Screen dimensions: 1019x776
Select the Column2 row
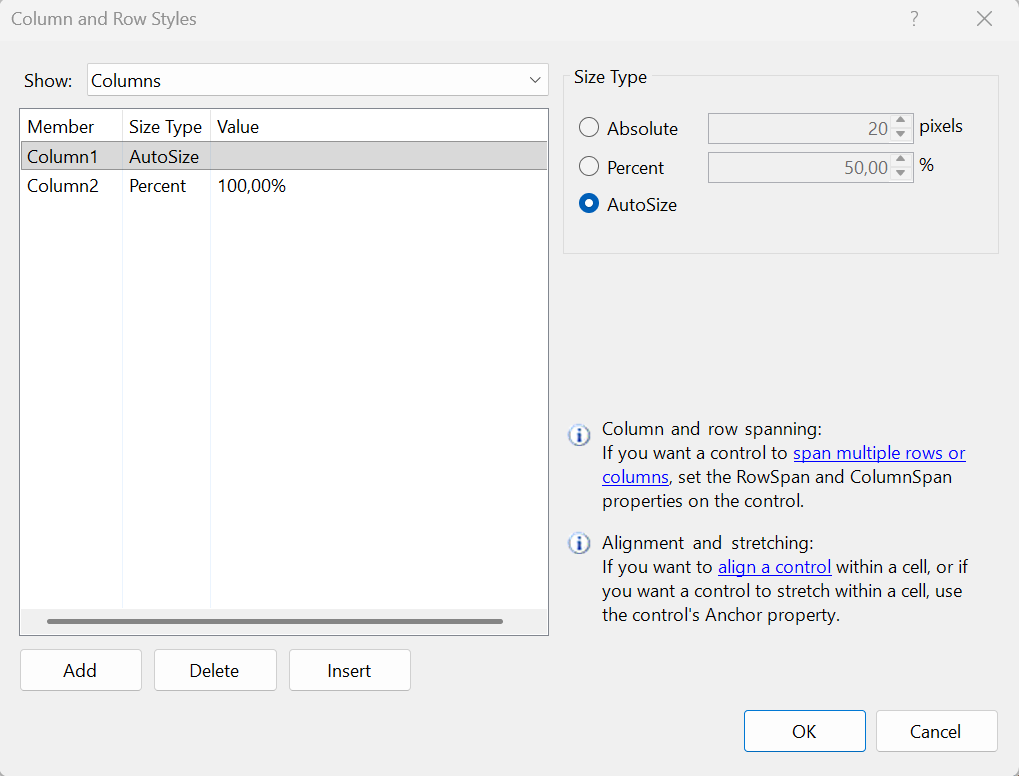point(284,186)
